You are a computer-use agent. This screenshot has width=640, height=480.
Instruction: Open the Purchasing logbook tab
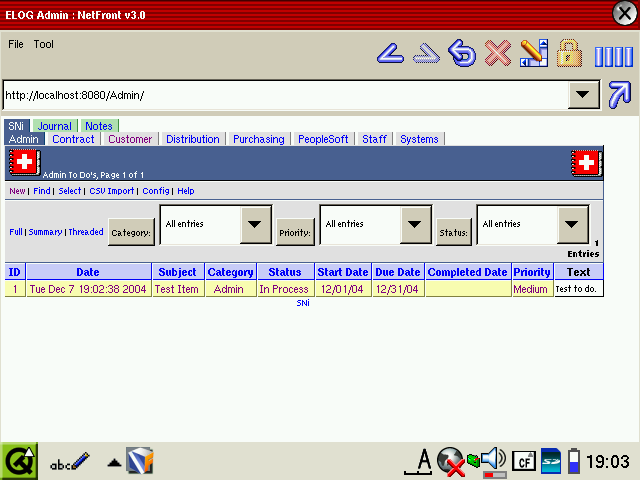[x=259, y=139]
